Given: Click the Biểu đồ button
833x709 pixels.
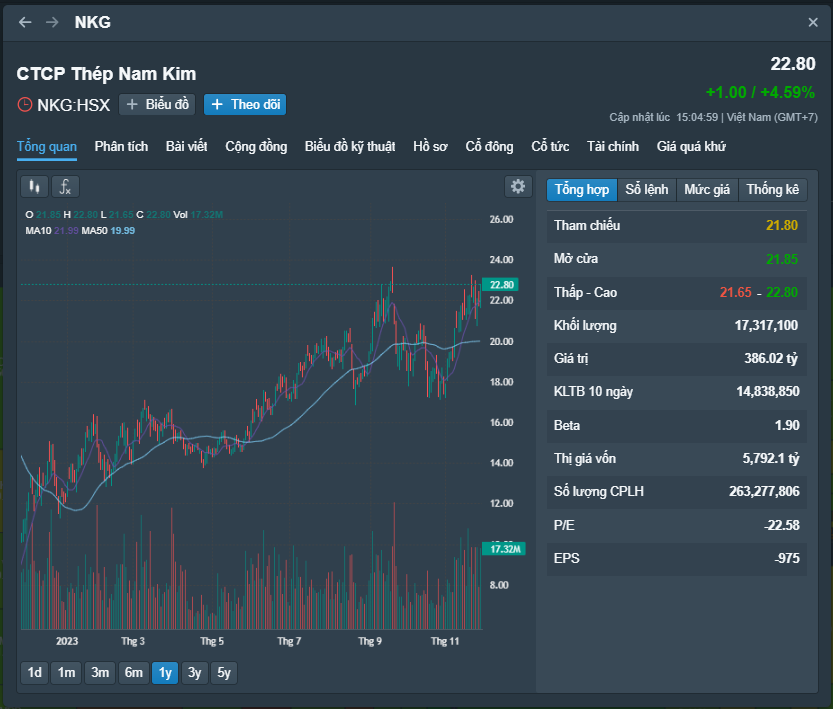Looking at the screenshot, I should [x=157, y=105].
